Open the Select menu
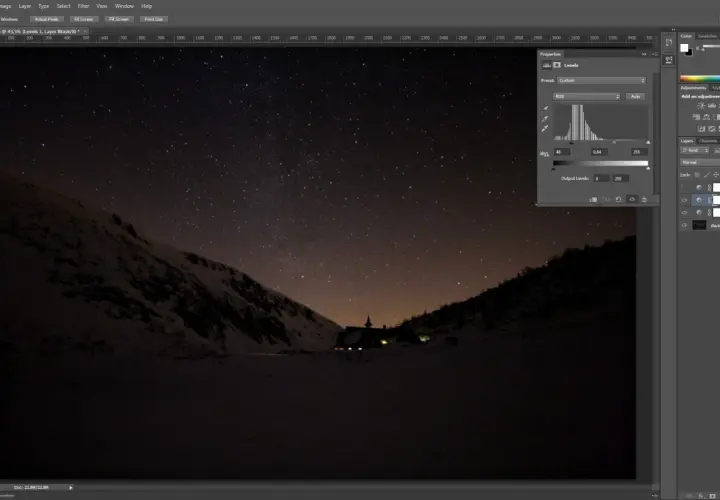 point(63,6)
